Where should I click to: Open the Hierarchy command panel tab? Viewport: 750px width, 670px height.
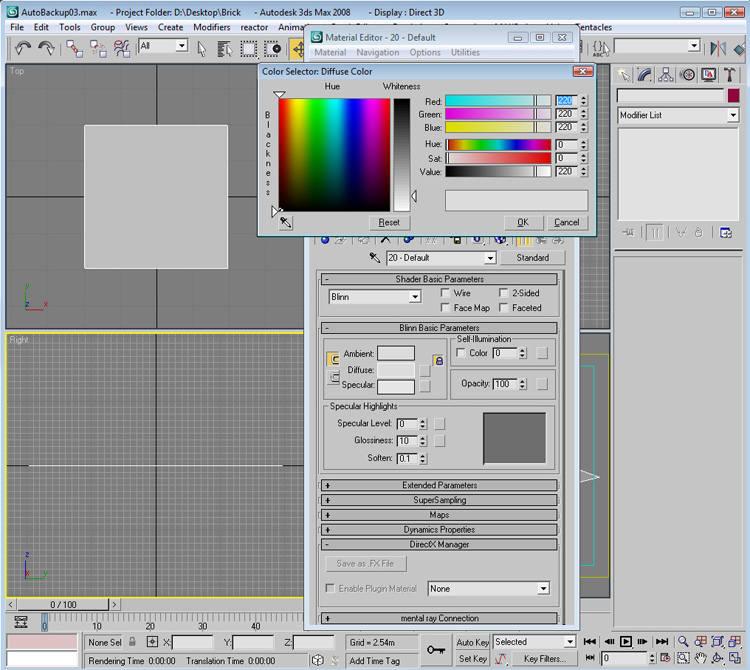(667, 75)
